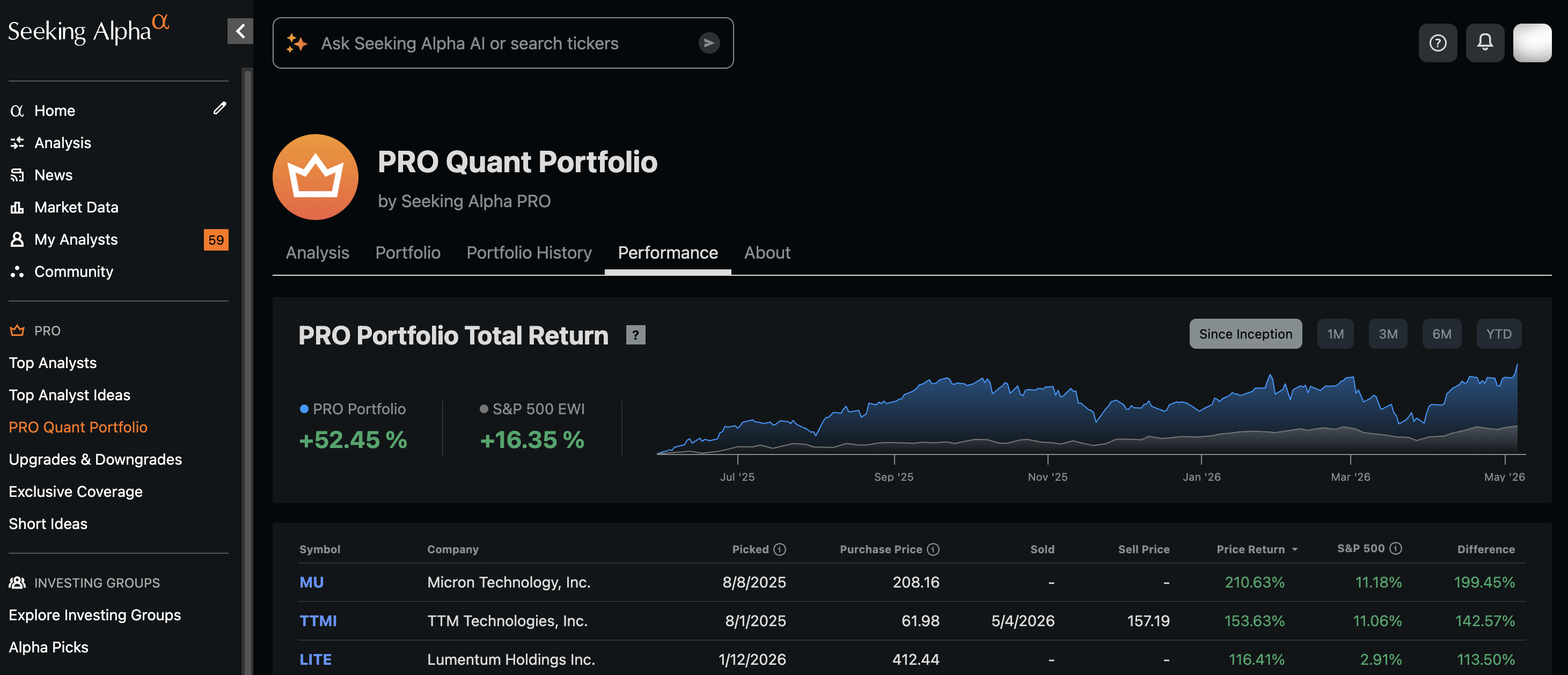Click the Symbol column header
Image resolution: width=1568 pixels, height=675 pixels.
320,549
